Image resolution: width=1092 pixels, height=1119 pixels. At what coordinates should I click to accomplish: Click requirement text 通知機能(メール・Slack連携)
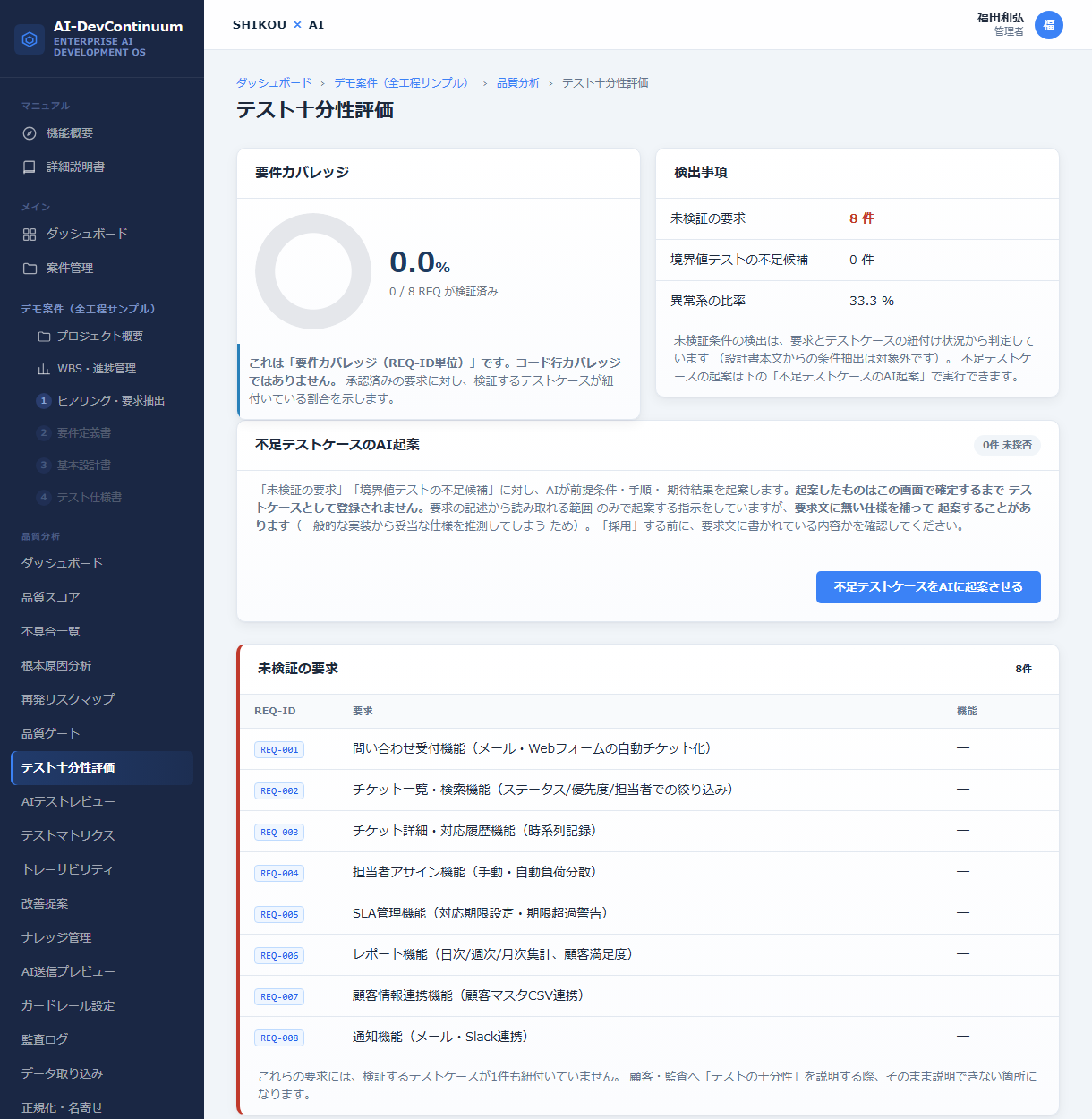click(442, 1038)
